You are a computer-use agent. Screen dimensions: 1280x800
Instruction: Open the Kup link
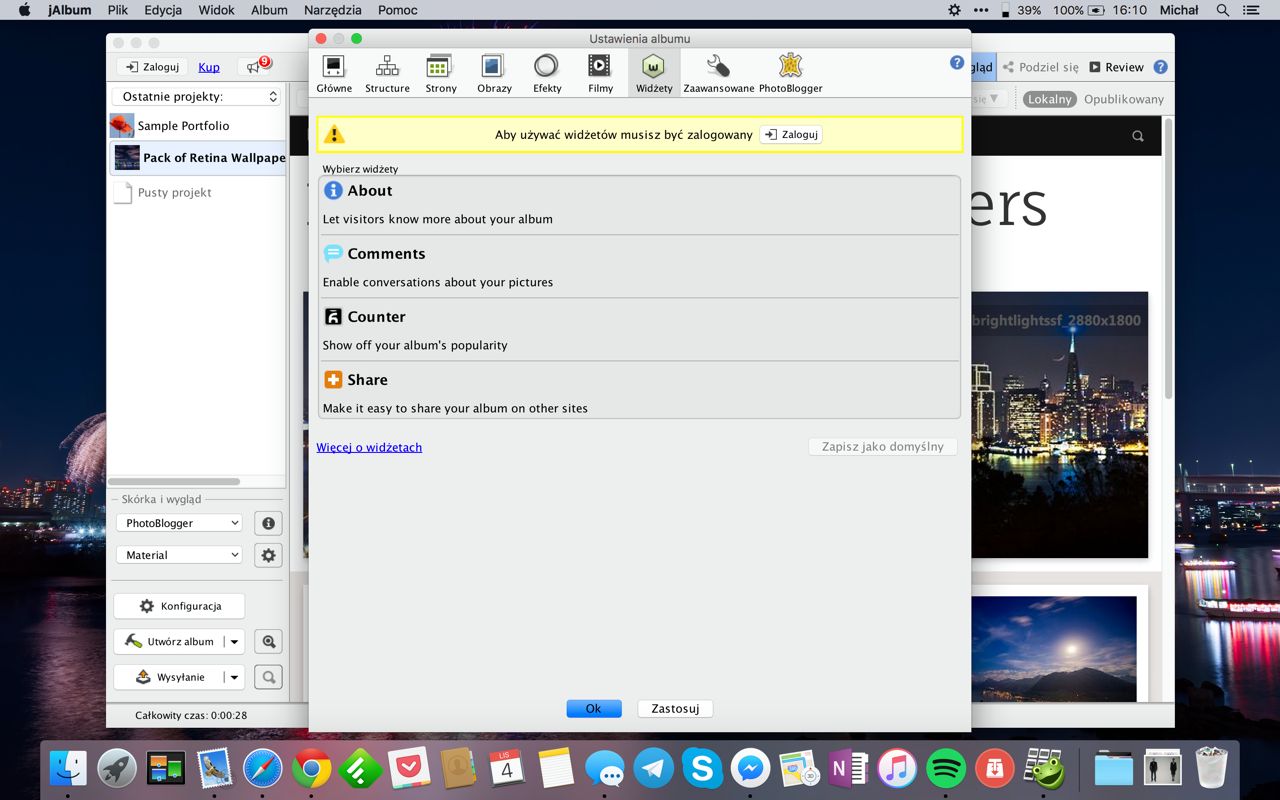[209, 67]
